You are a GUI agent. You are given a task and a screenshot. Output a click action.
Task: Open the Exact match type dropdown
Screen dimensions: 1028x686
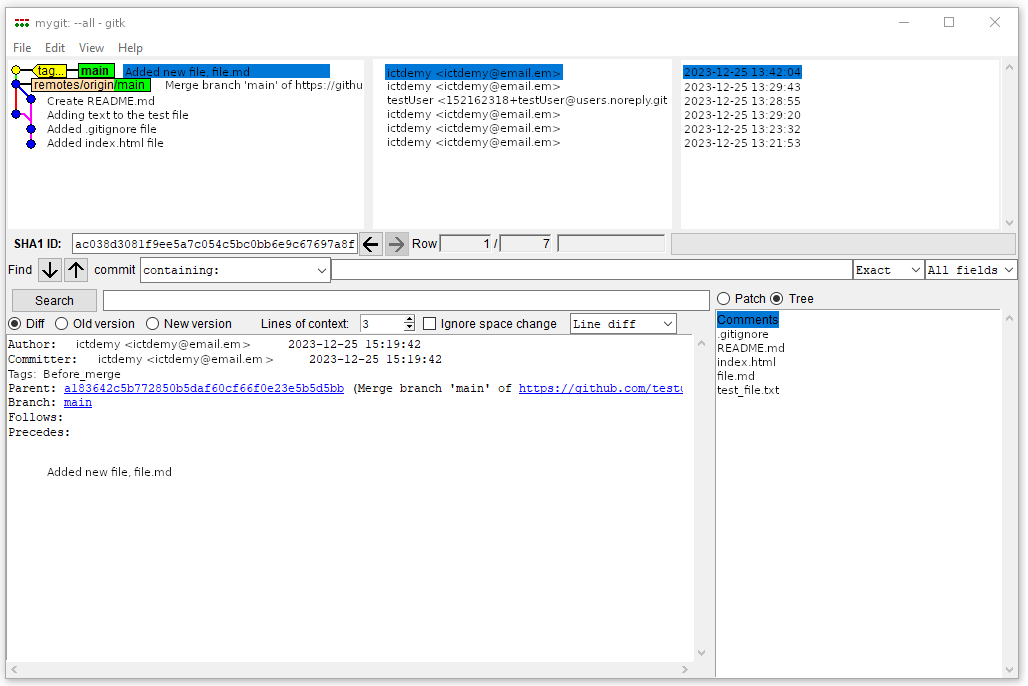pyautogui.click(x=888, y=270)
